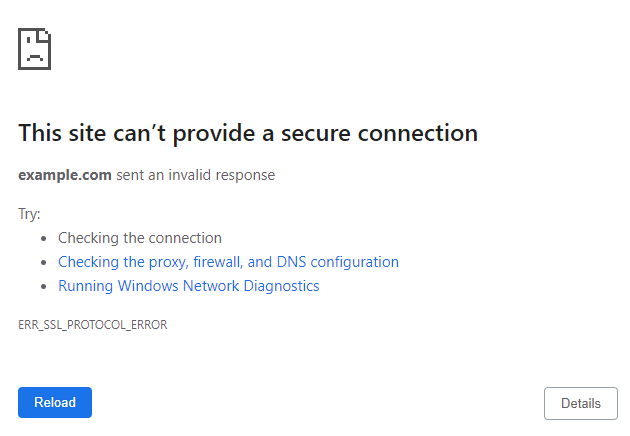The width and height of the screenshot is (630, 436).
Task: Click the frowning face inside the page icon
Action: 34,53
